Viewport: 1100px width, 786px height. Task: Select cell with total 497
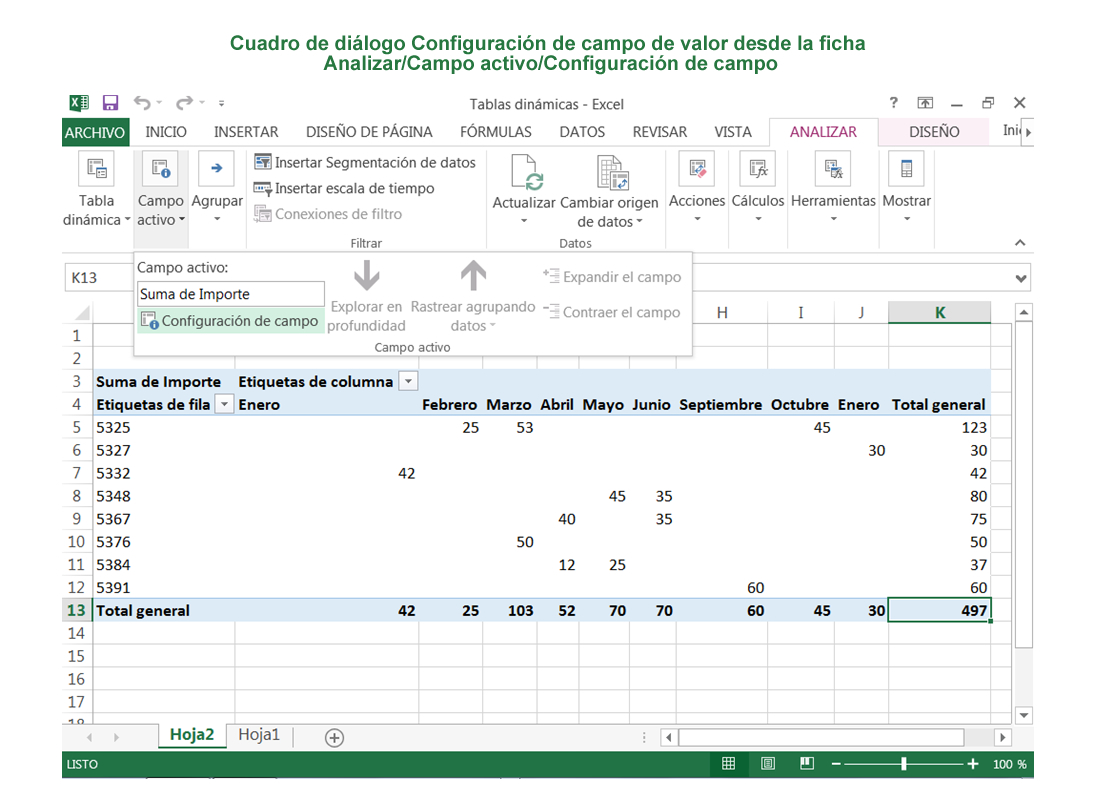pos(939,611)
